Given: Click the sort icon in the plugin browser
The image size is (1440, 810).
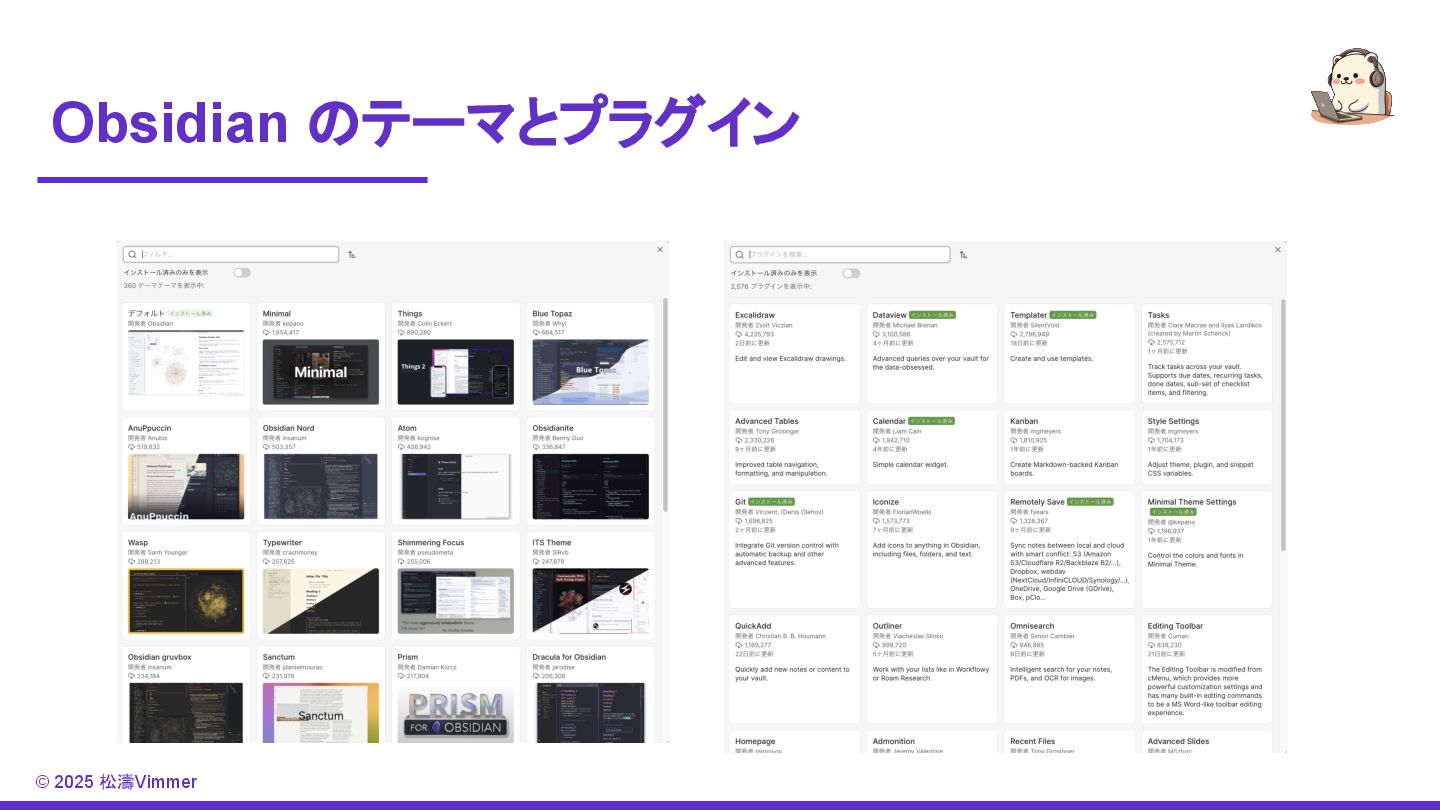Looking at the screenshot, I should click(x=963, y=255).
